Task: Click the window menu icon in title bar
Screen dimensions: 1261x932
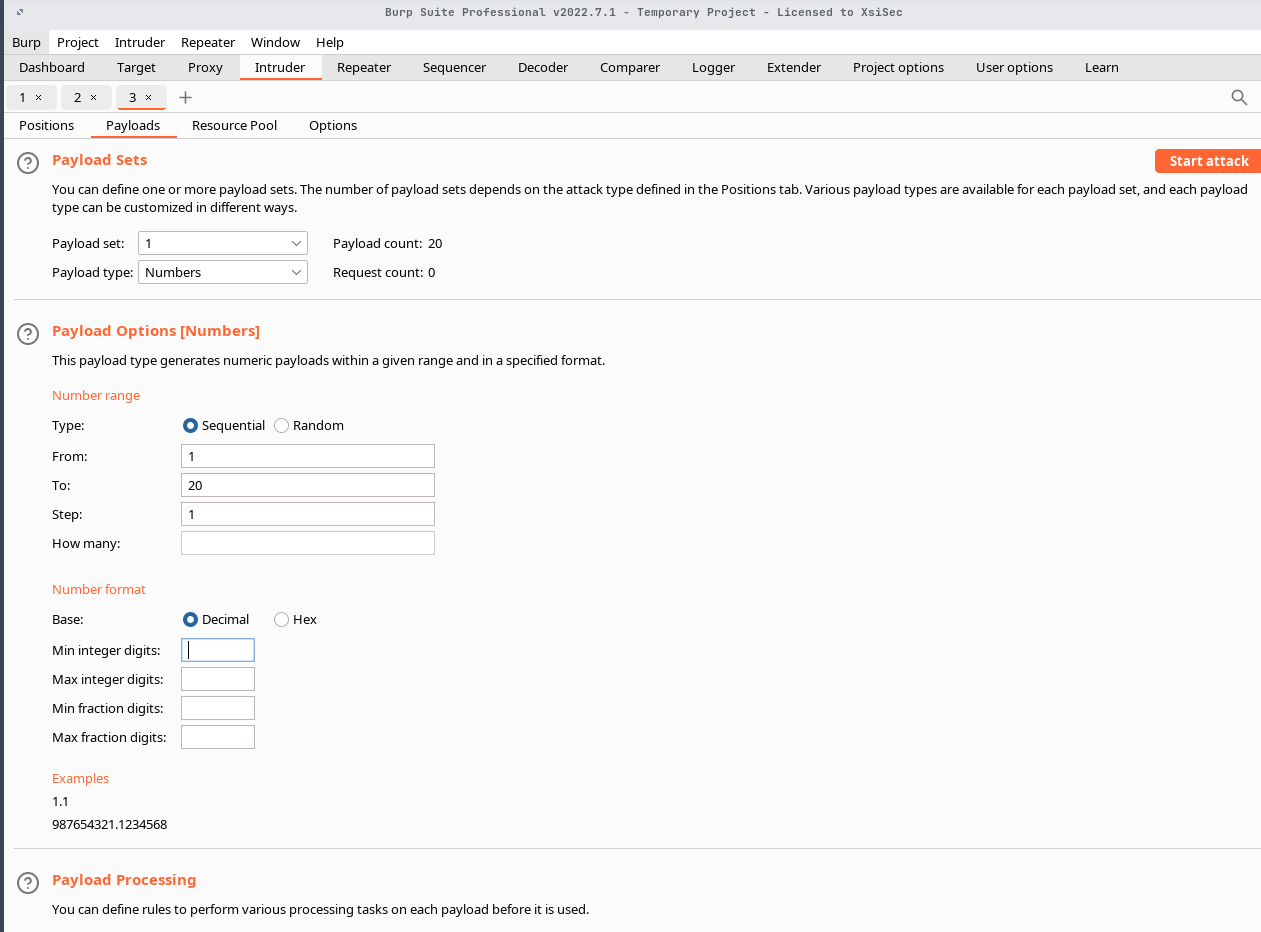Action: [x=20, y=12]
